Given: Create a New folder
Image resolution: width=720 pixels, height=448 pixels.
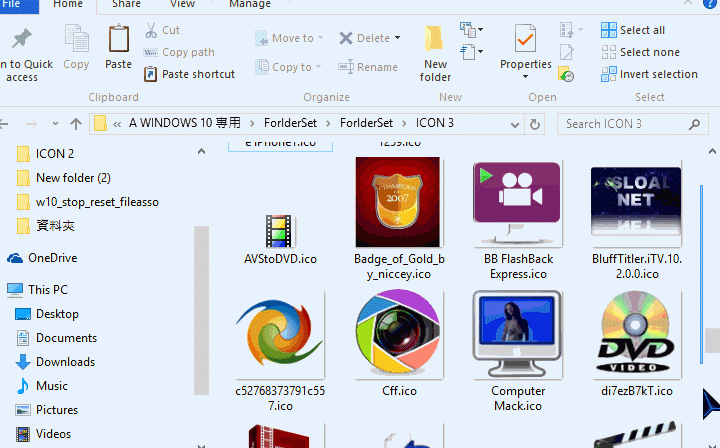Looking at the screenshot, I should point(434,53).
